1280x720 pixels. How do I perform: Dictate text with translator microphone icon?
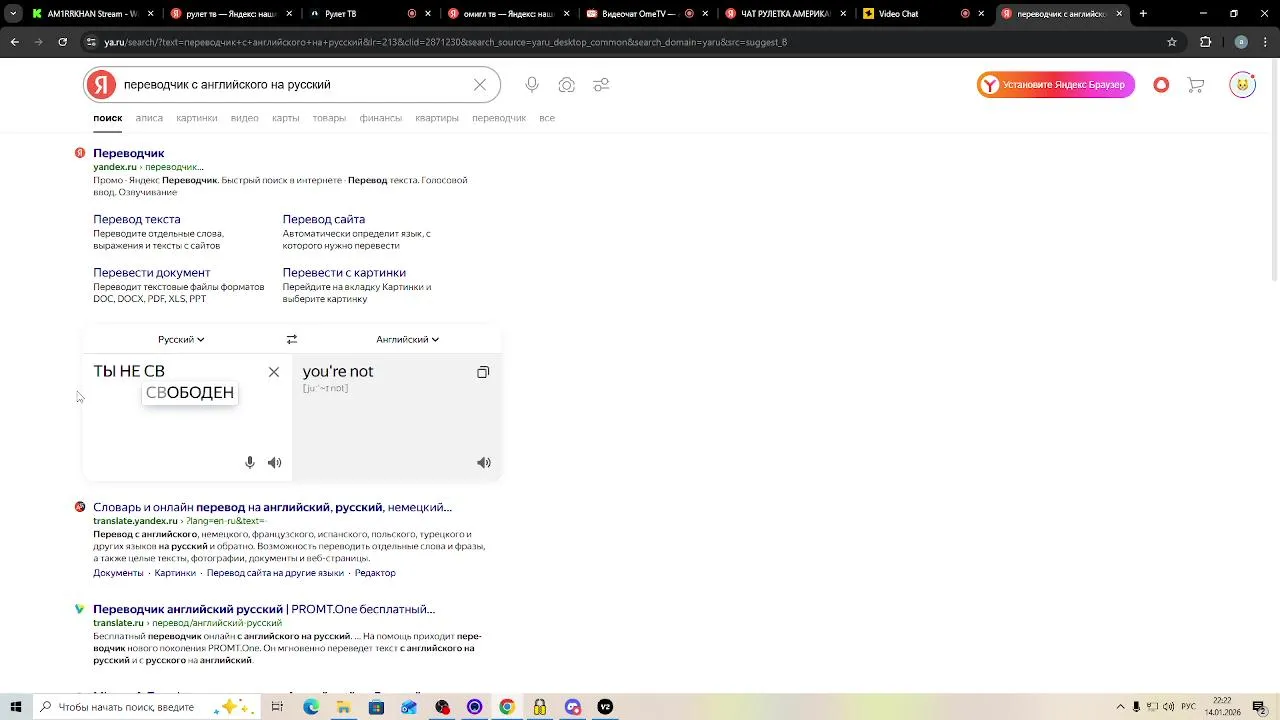coord(250,462)
